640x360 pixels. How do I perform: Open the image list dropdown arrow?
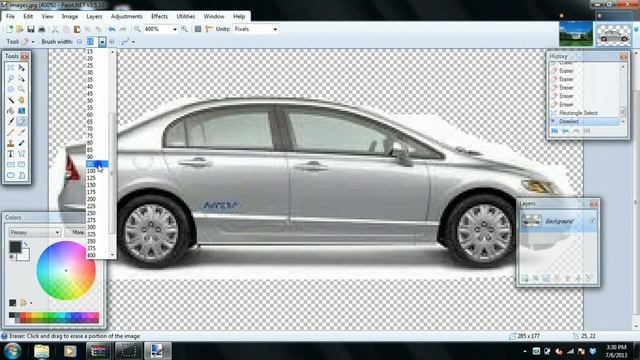(x=636, y=29)
